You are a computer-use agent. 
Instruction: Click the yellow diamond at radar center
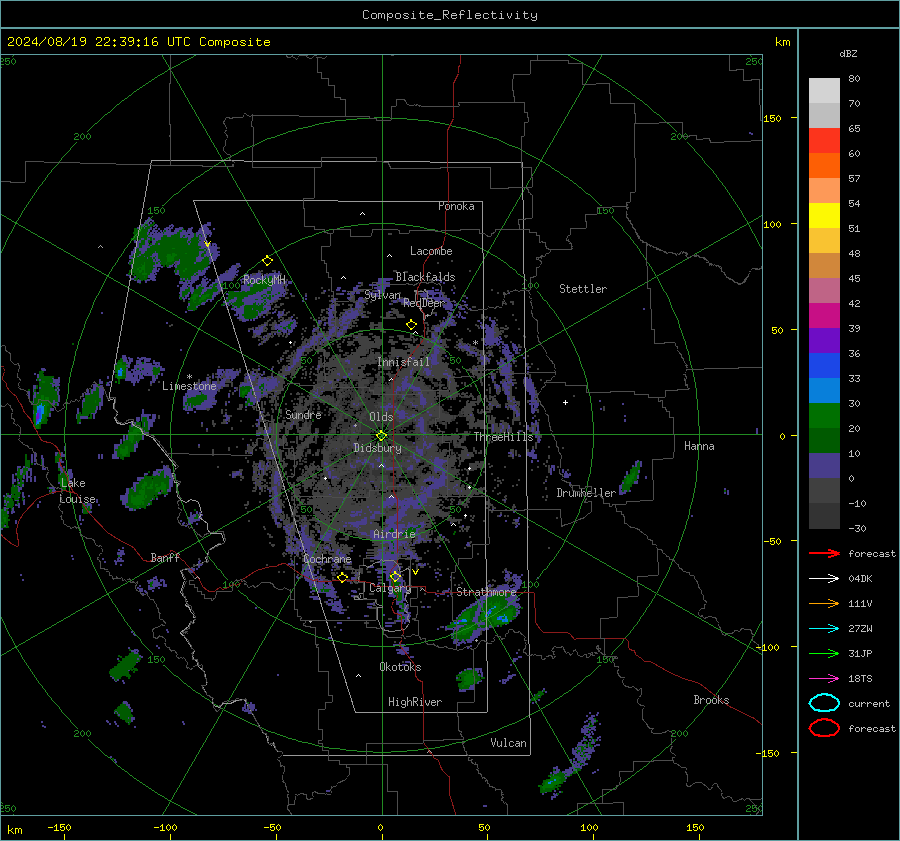381,436
